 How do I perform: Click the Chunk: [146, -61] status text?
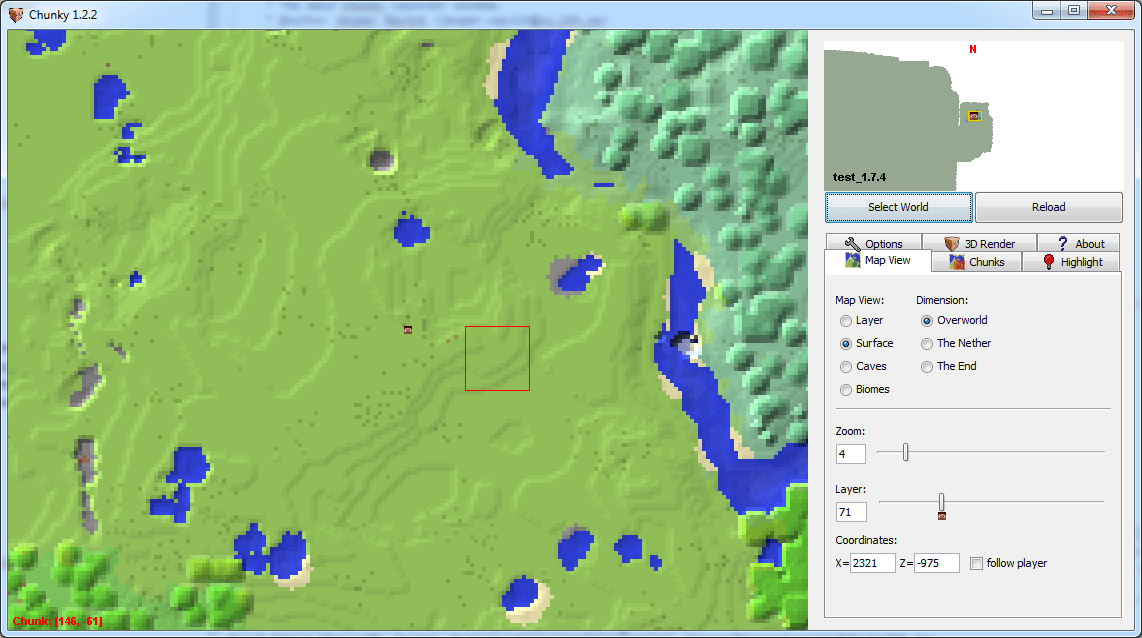58,621
